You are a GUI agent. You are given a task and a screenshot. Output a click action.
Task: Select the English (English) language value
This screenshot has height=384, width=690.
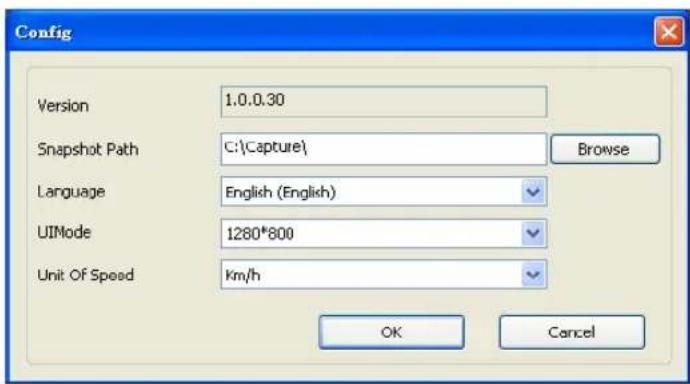[x=280, y=192]
